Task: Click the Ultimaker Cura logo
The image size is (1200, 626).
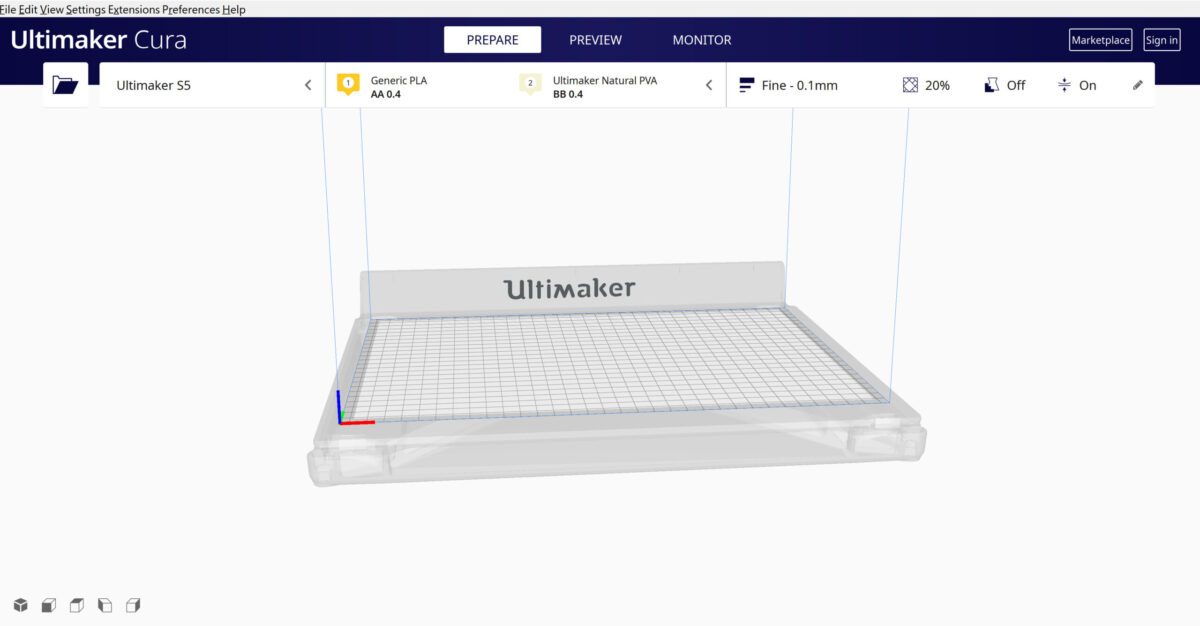Action: [x=98, y=41]
